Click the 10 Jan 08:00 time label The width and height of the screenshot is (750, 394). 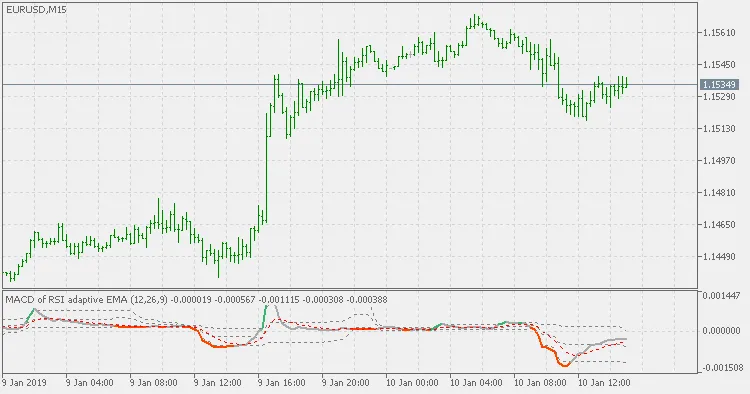540,383
